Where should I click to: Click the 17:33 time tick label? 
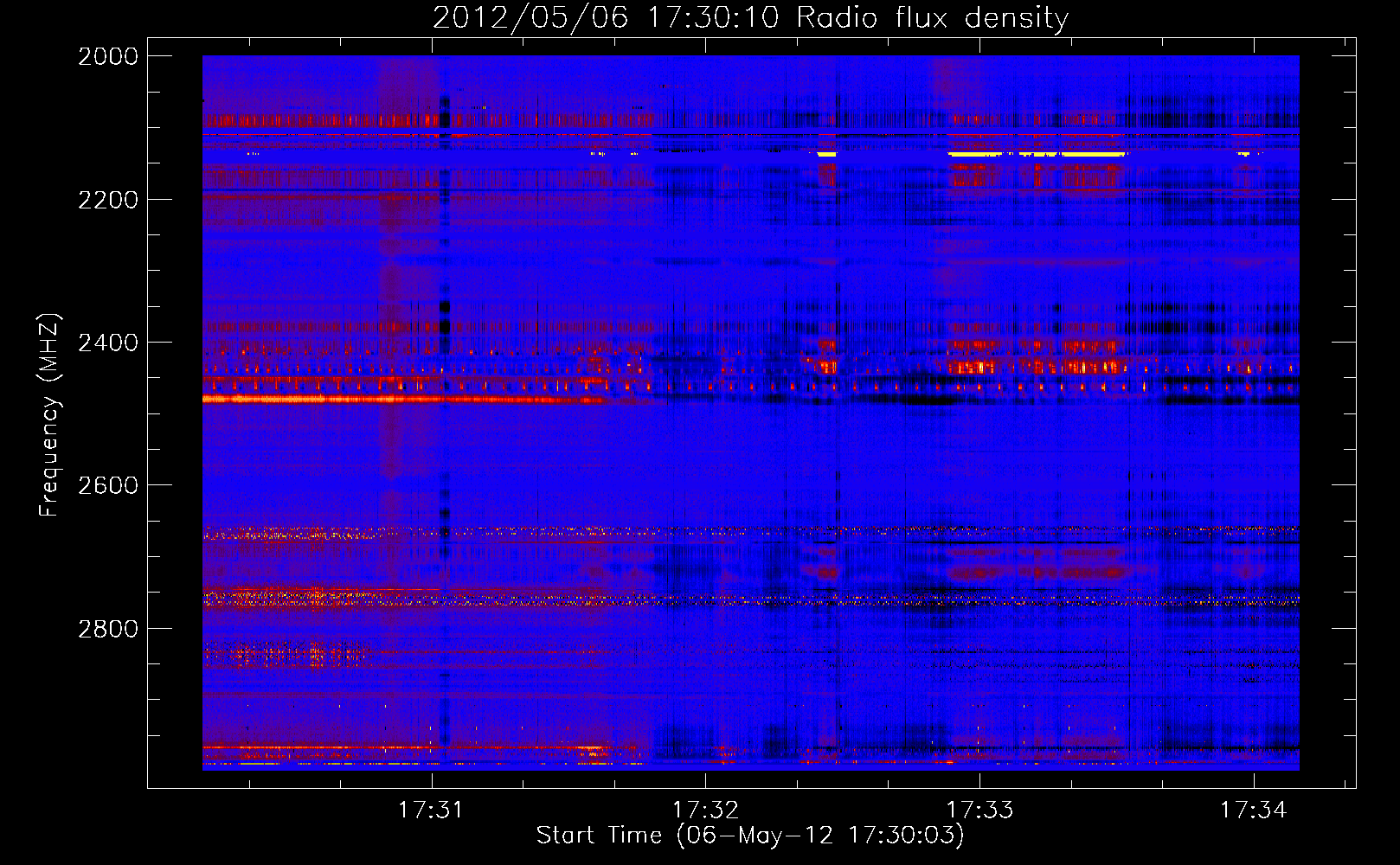point(979,810)
